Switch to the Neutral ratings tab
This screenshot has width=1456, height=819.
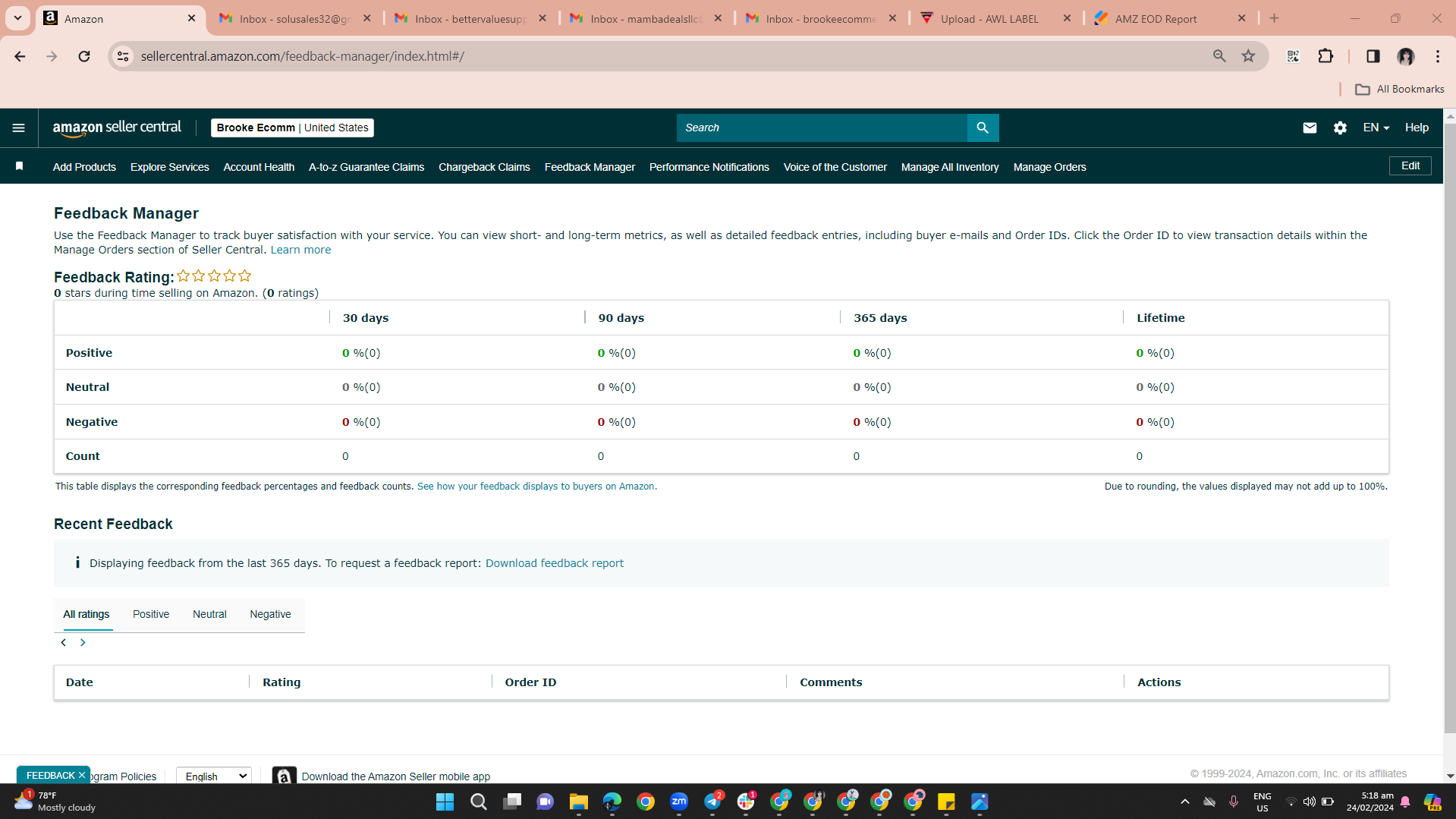[209, 614]
